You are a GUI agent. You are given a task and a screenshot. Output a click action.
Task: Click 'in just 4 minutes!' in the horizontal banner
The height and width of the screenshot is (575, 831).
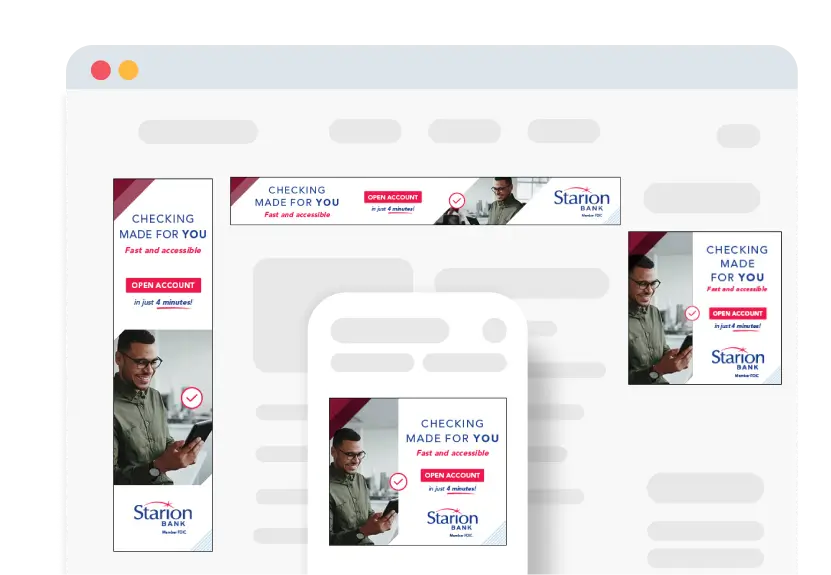point(393,209)
